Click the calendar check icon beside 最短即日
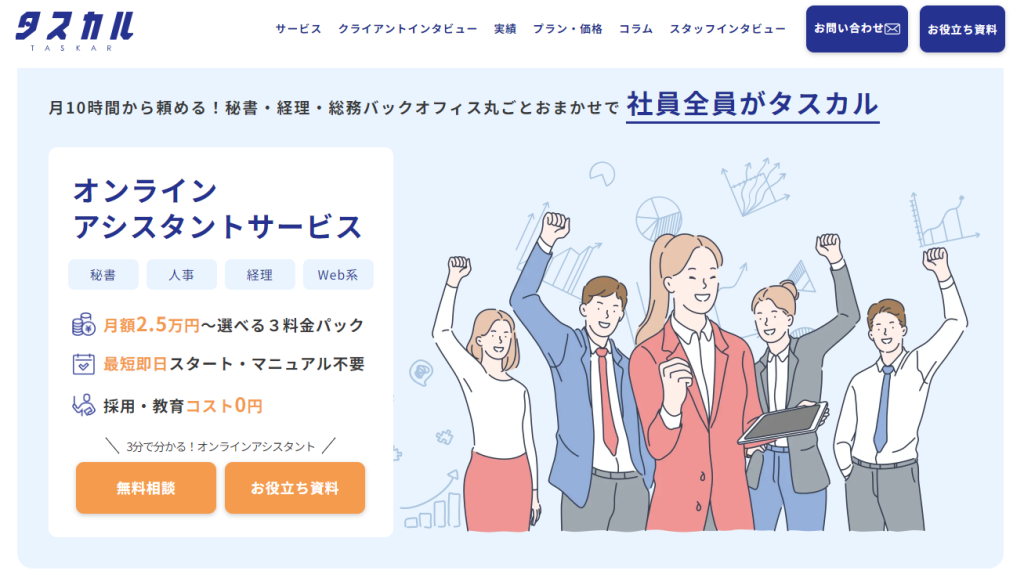 tap(84, 364)
